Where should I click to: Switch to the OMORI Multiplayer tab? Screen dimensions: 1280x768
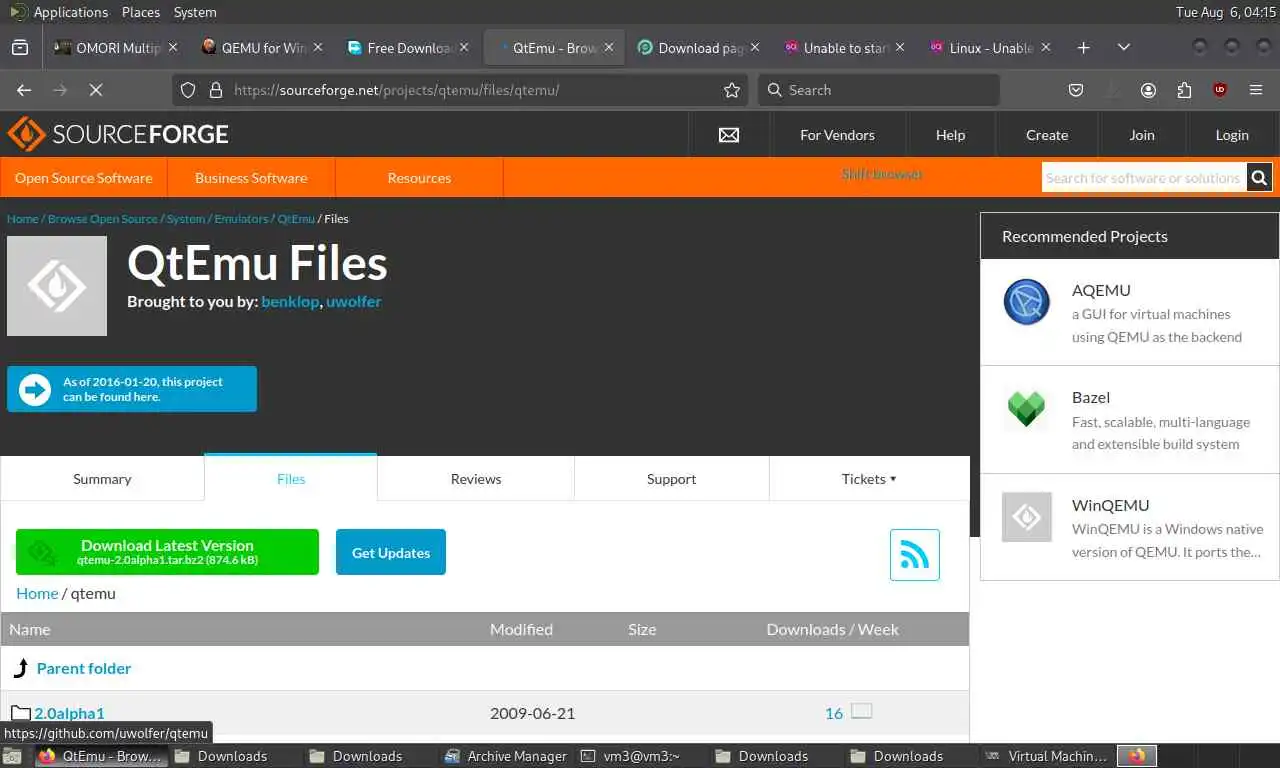[117, 47]
